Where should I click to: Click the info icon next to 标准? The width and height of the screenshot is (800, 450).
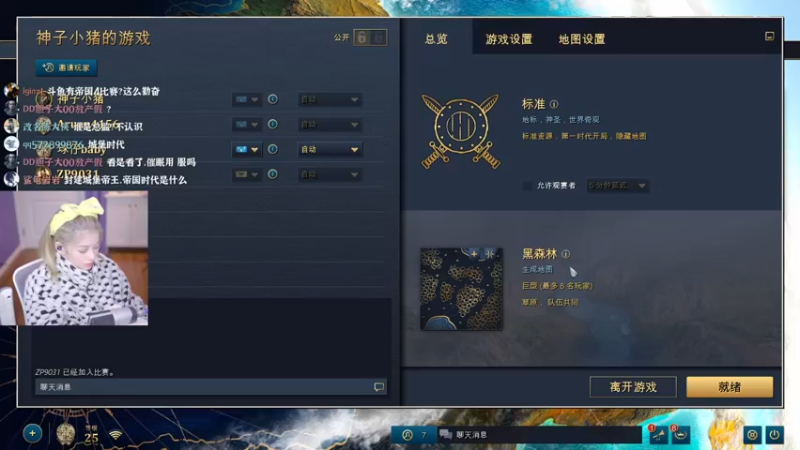tap(554, 104)
